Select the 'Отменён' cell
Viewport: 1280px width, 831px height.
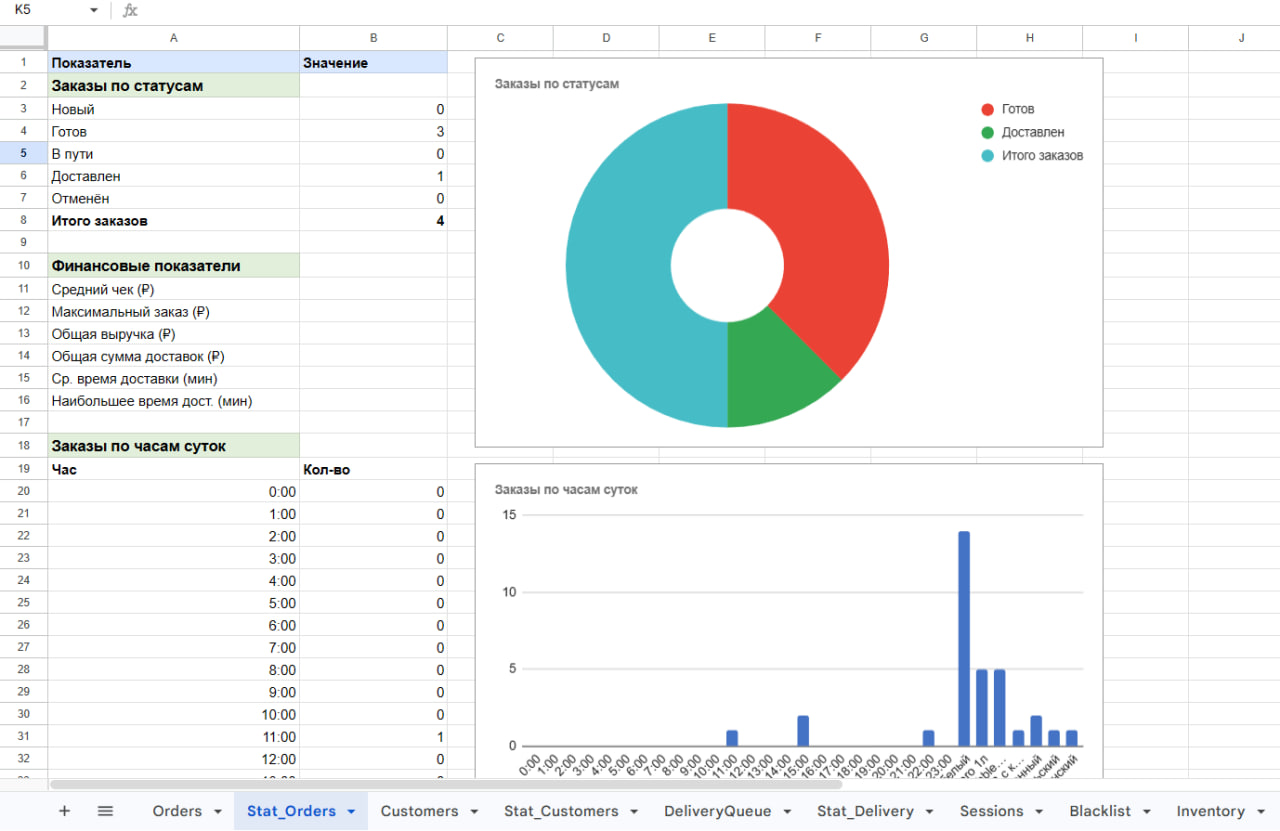pos(174,199)
